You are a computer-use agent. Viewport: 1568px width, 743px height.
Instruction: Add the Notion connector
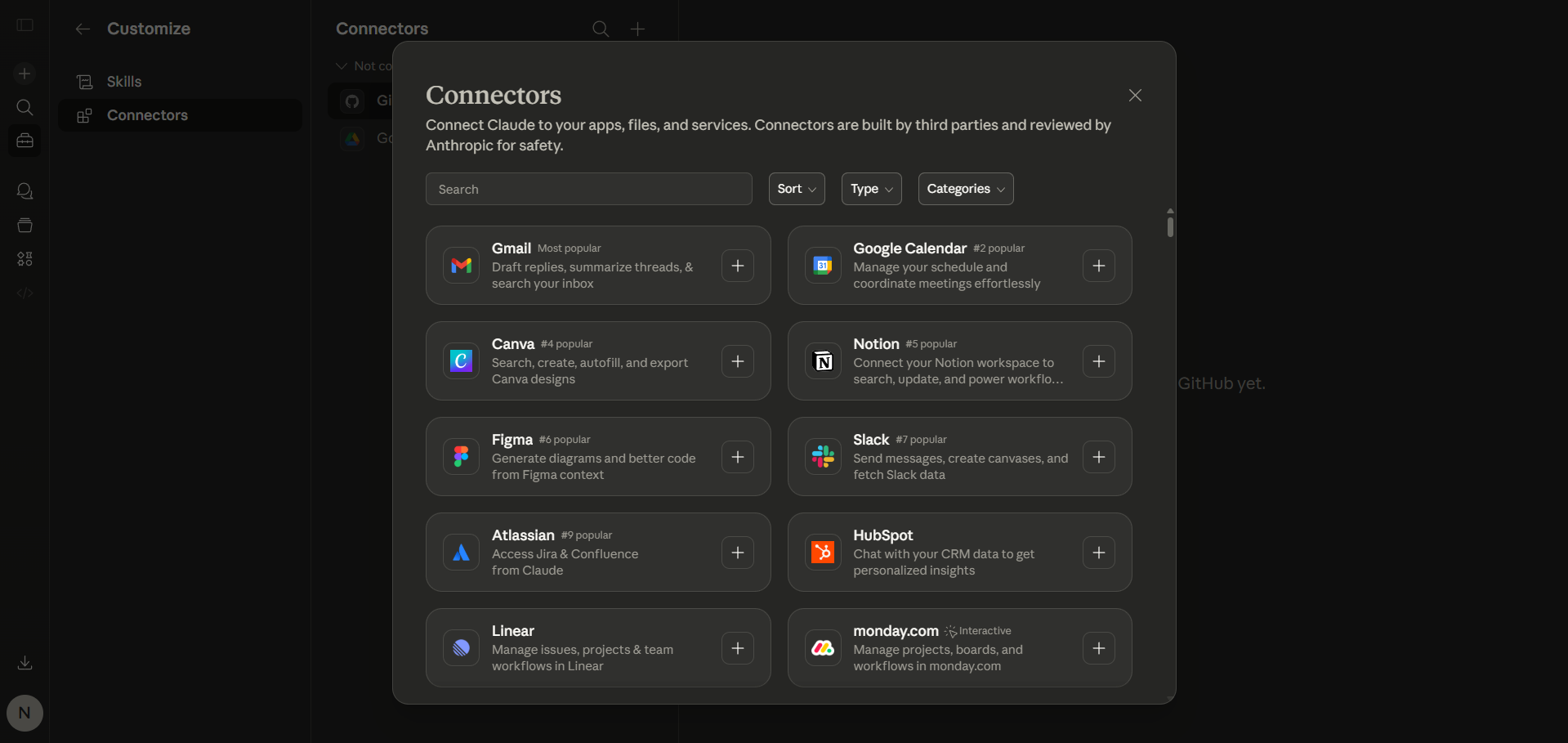click(1098, 361)
